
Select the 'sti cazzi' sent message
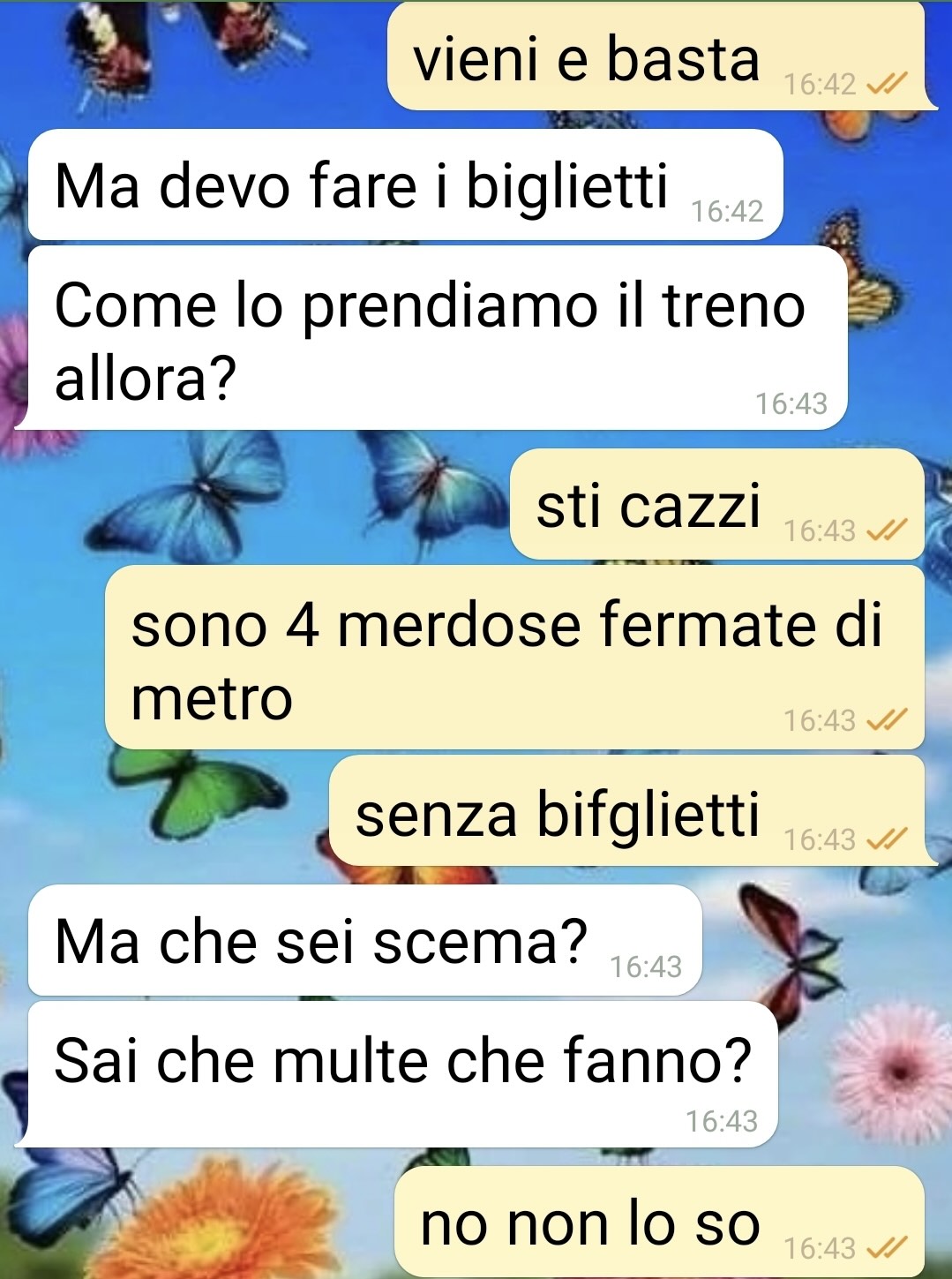717,505
